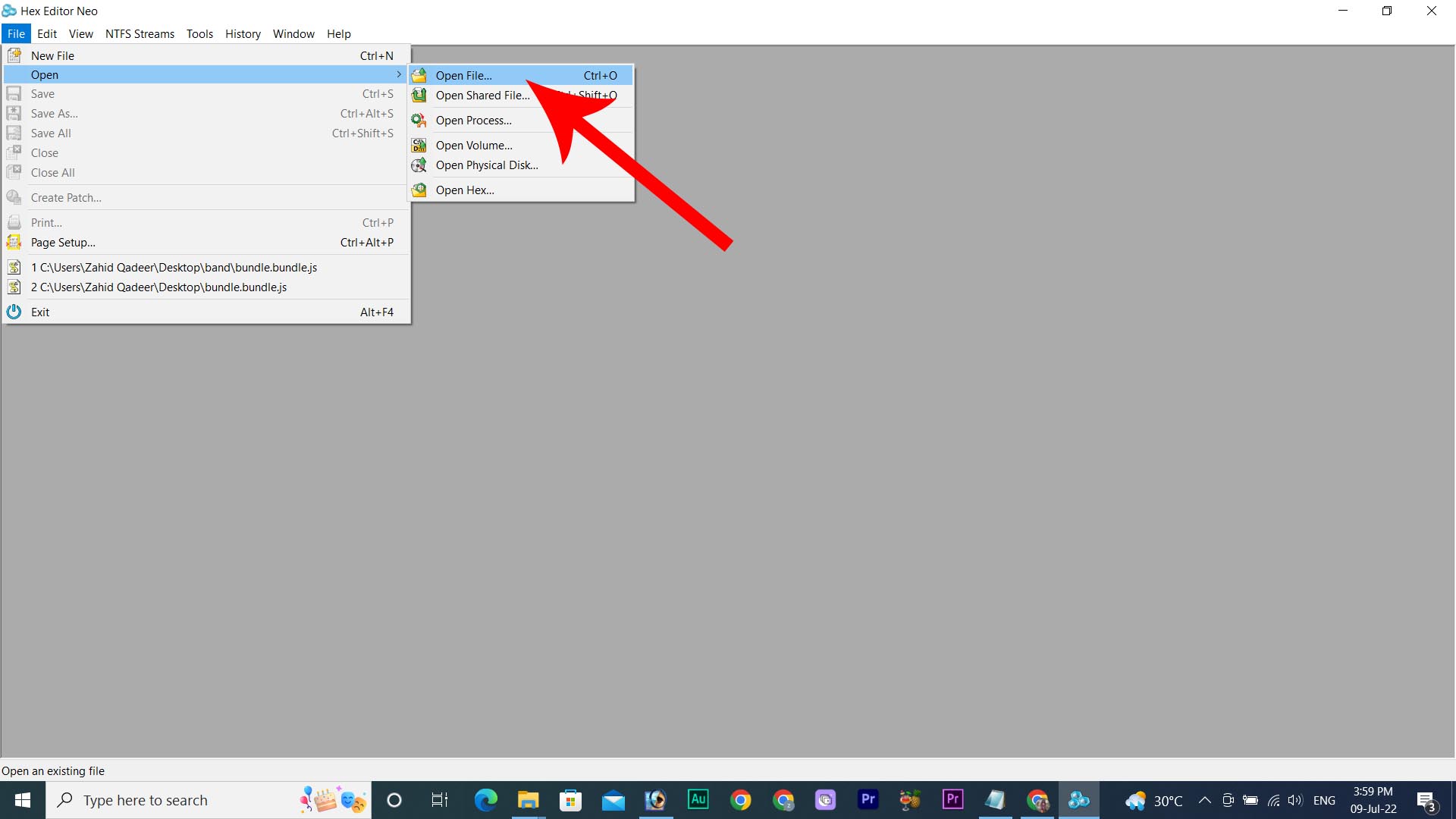Click the Open Shared File icon
This screenshot has height=819, width=1456.
pos(419,96)
